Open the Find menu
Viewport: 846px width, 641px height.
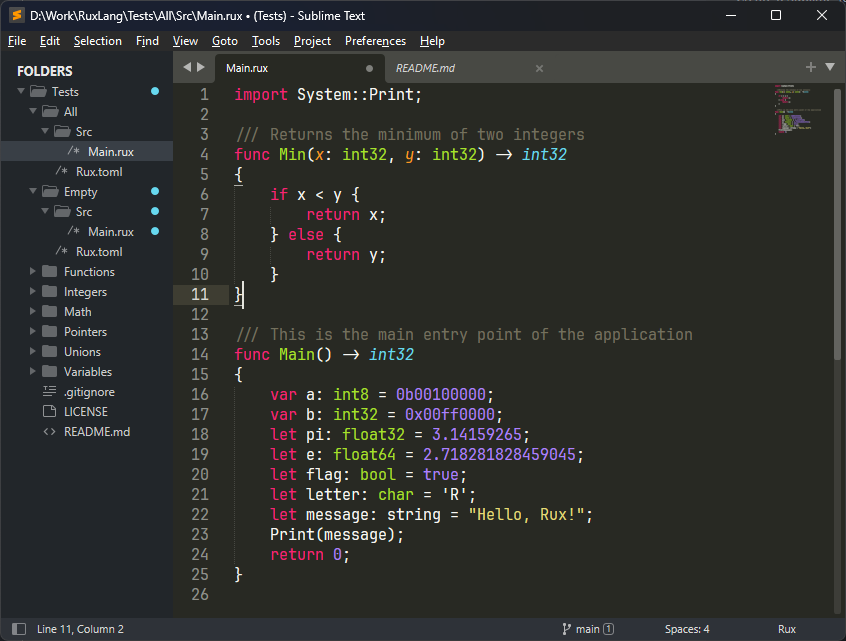click(147, 41)
